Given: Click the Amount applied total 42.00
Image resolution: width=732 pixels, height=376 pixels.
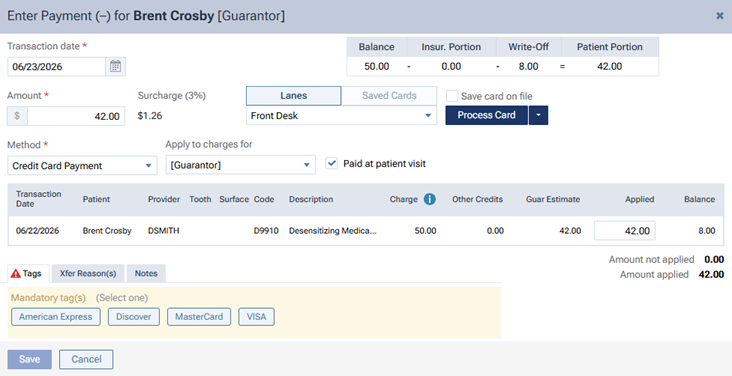Looking at the screenshot, I should pos(711,274).
